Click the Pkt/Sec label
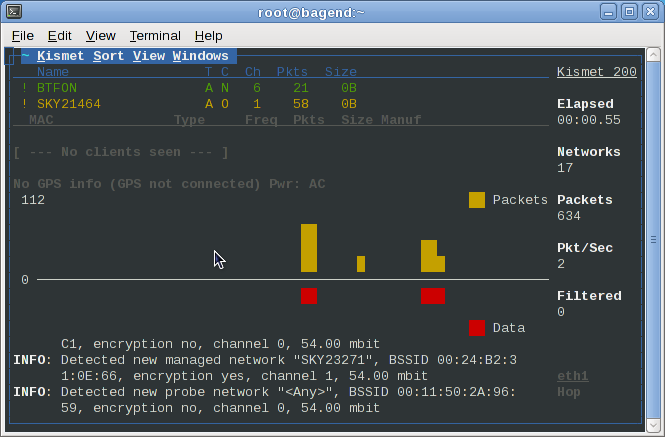Screen dimensions: 665x437 (585, 248)
